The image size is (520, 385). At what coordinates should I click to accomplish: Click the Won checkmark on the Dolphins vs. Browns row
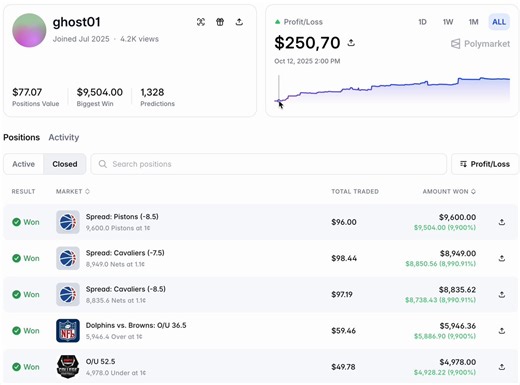click(x=16, y=331)
